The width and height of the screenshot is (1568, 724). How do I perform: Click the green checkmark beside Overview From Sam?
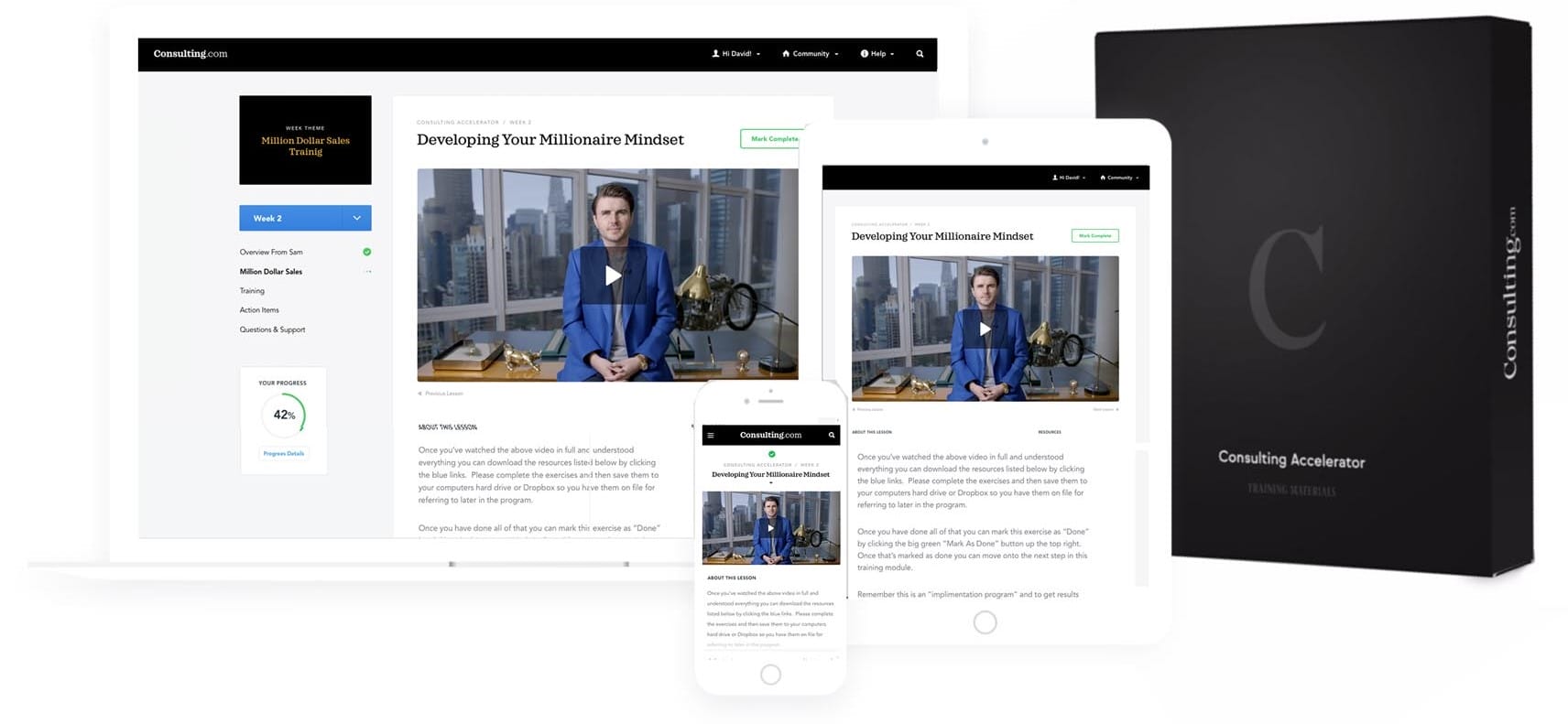click(x=367, y=252)
